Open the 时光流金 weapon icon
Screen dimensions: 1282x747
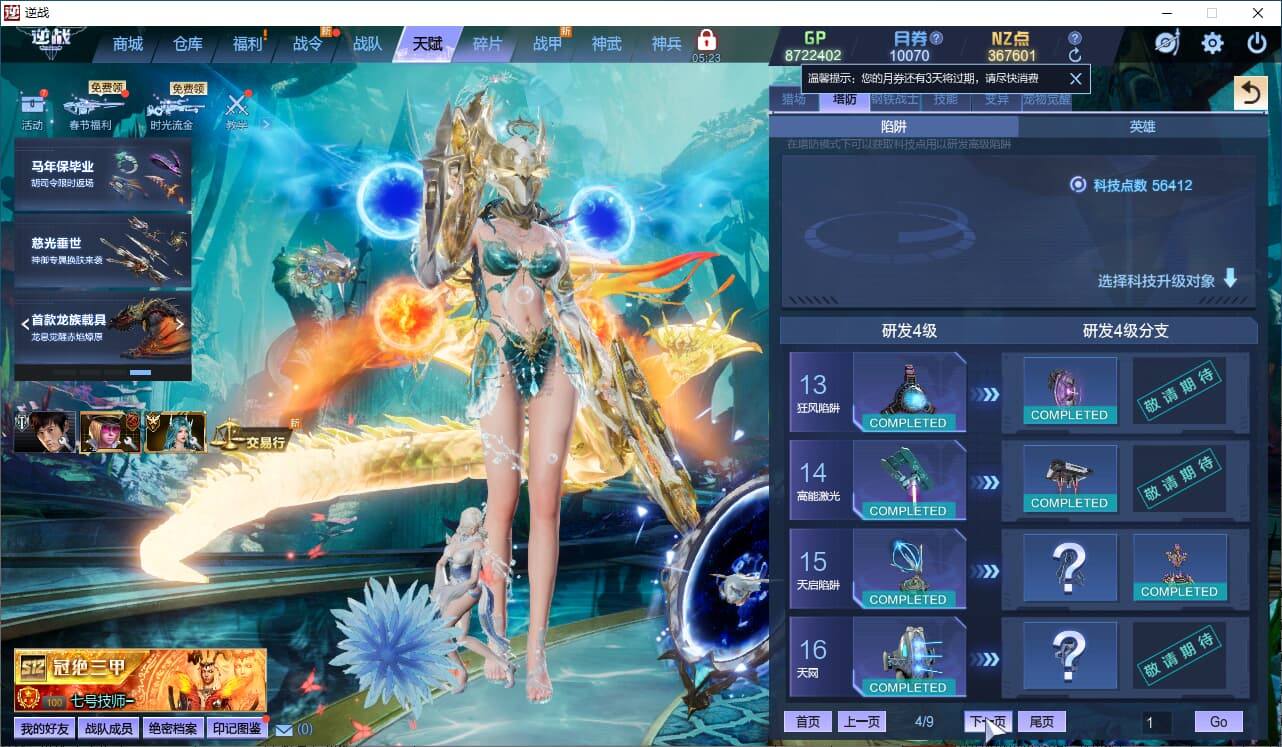click(174, 105)
